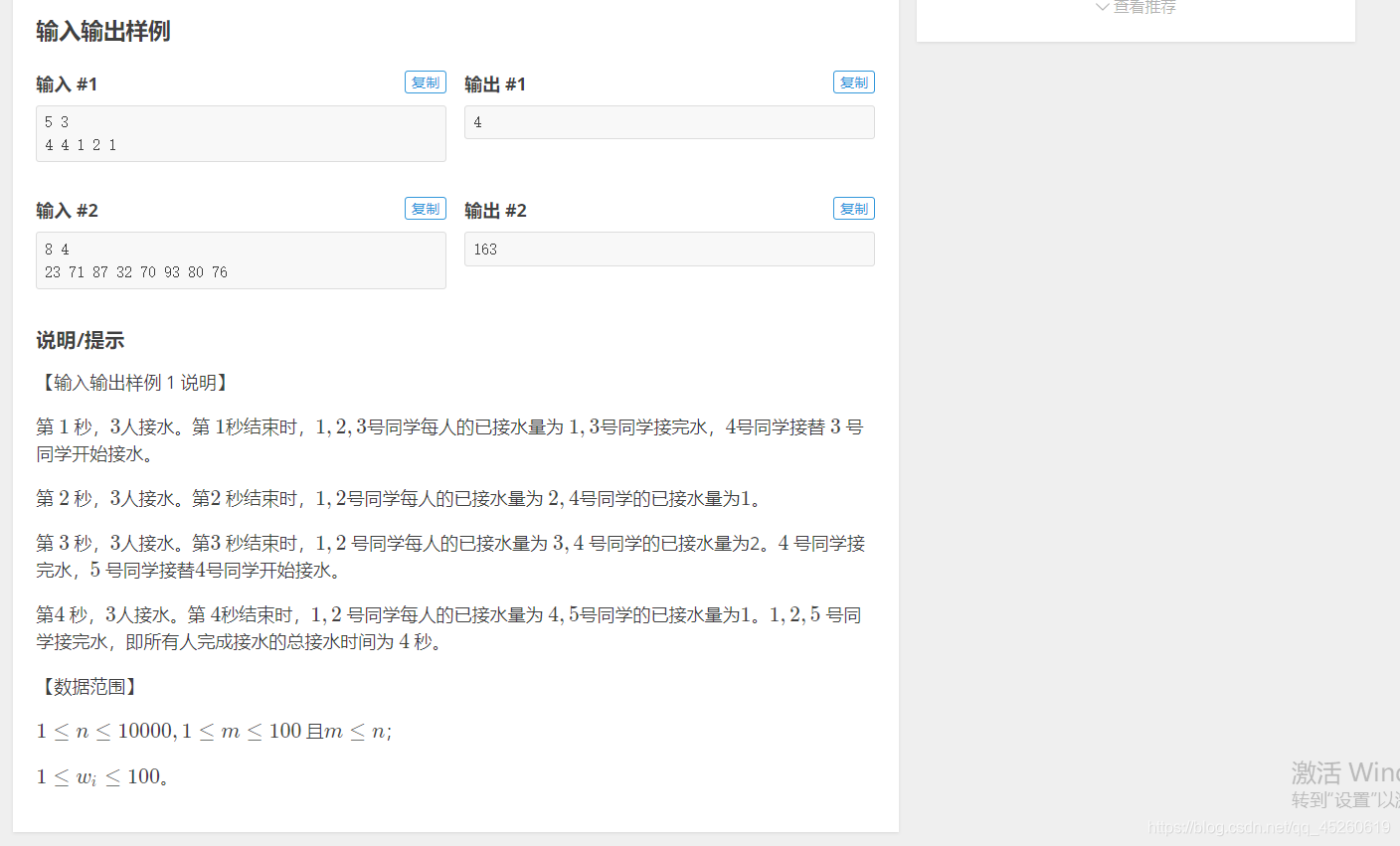Click the 复制 button beside 输出 #2
Screen dimensions: 1400x846
click(x=853, y=208)
